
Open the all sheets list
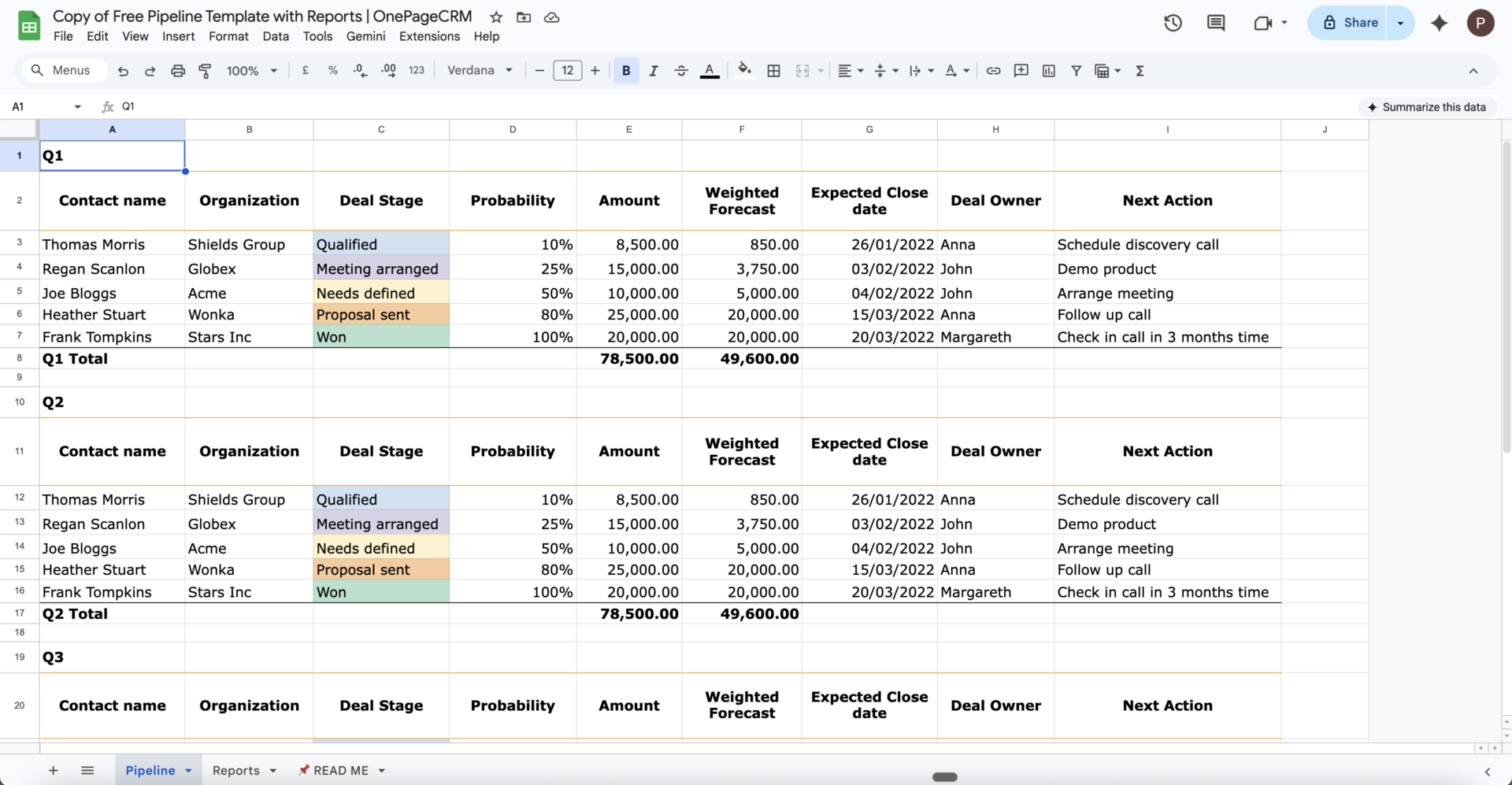pos(87,770)
